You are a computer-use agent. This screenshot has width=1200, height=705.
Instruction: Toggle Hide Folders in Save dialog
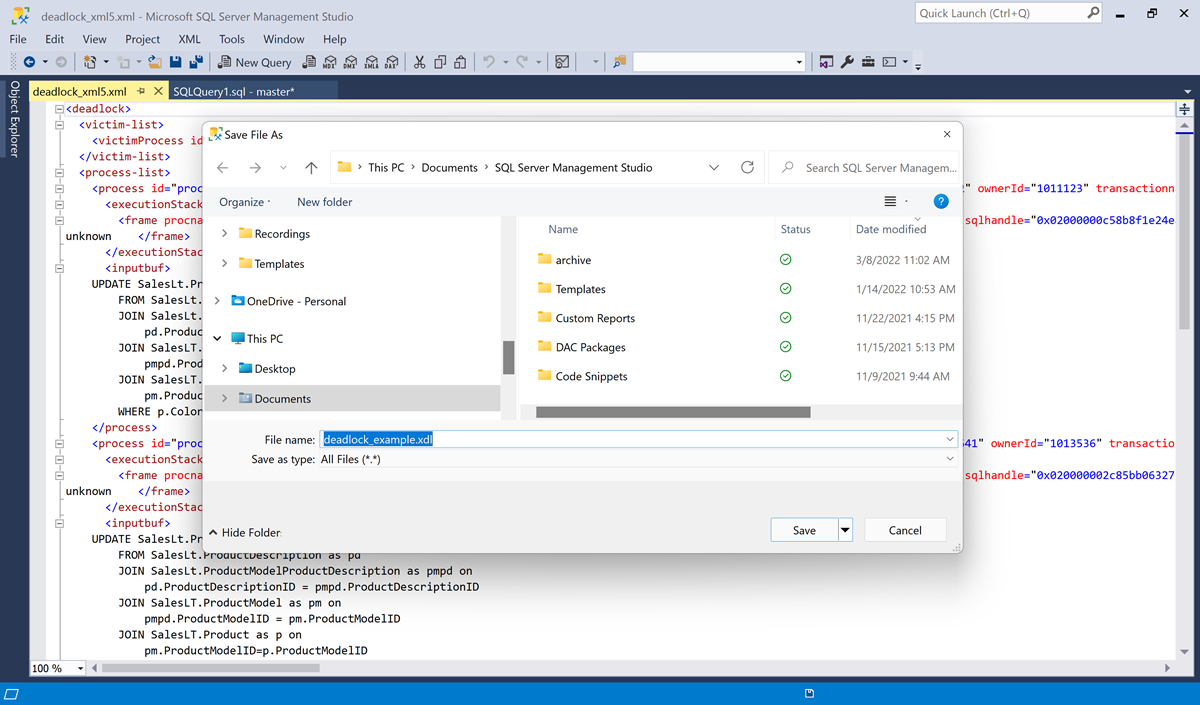pyautogui.click(x=245, y=532)
